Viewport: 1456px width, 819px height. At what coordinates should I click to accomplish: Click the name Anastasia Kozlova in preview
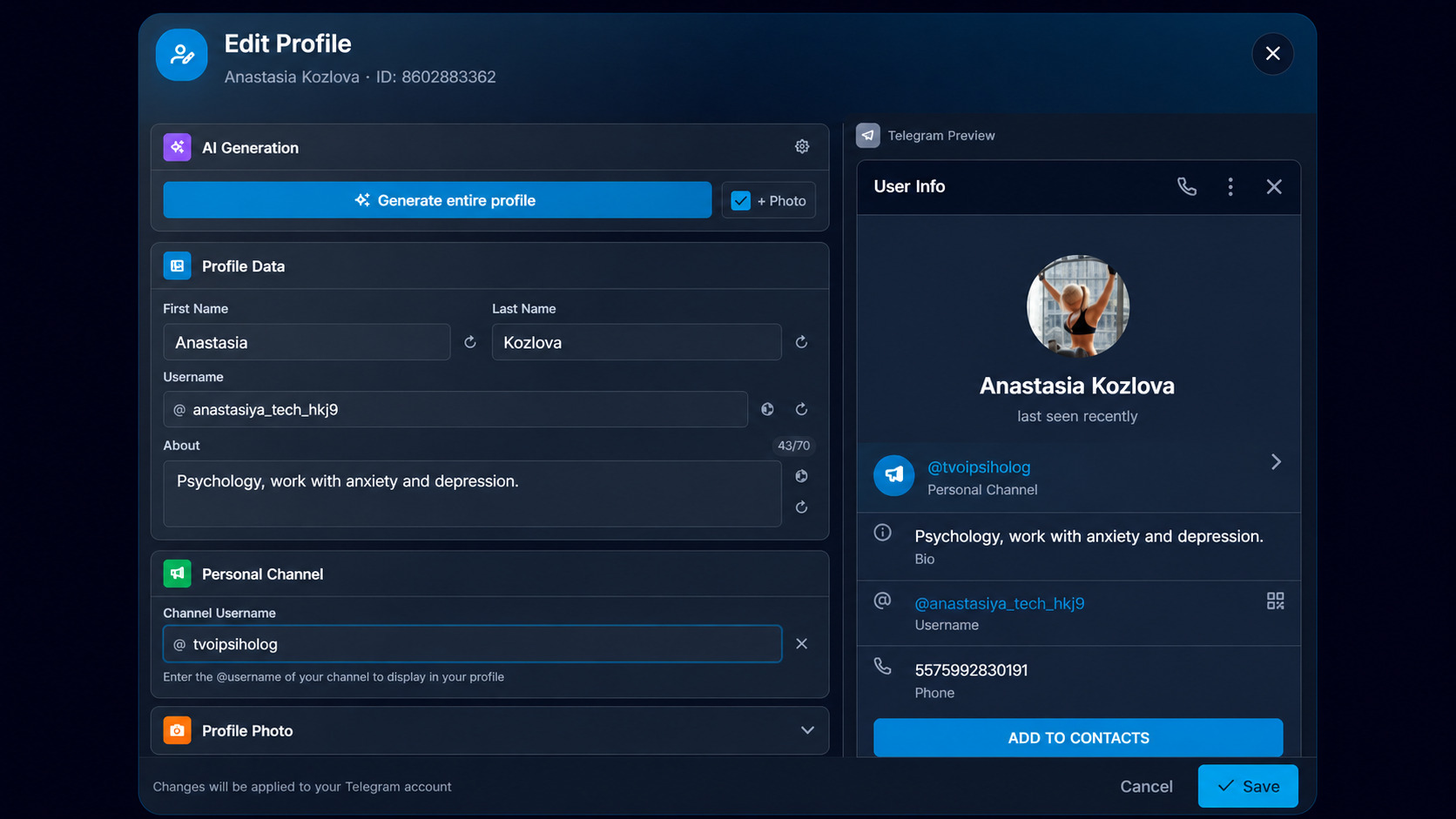tap(1077, 386)
